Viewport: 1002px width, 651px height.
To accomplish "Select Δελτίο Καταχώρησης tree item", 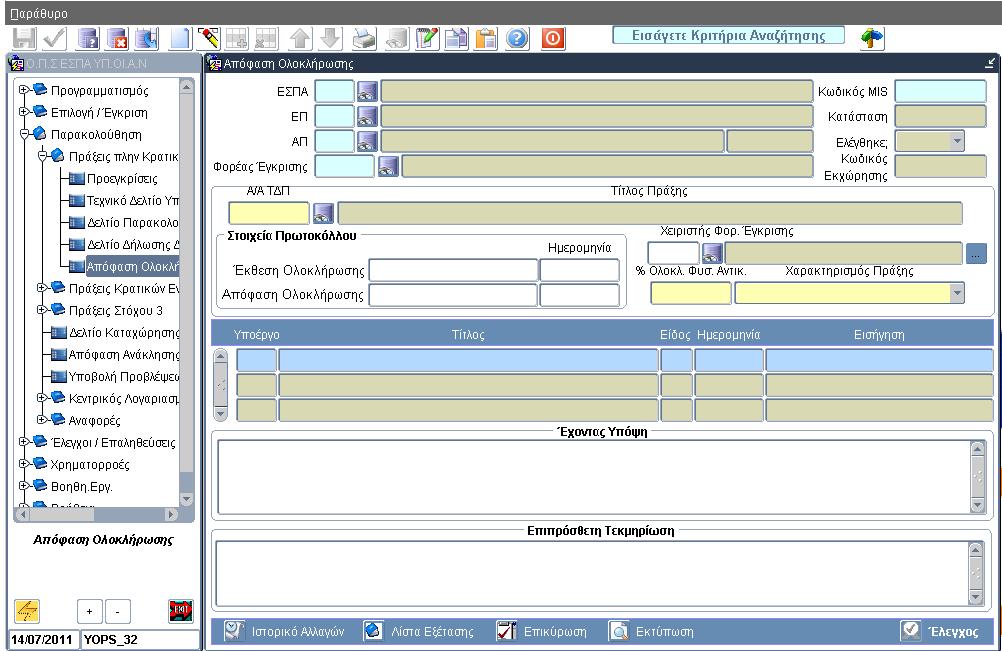I will point(124,333).
